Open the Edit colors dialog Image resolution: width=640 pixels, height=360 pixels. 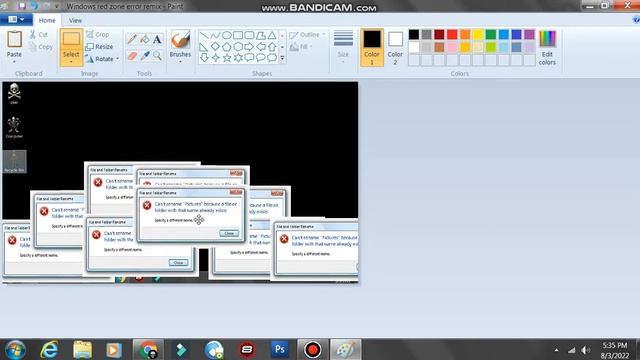click(547, 47)
